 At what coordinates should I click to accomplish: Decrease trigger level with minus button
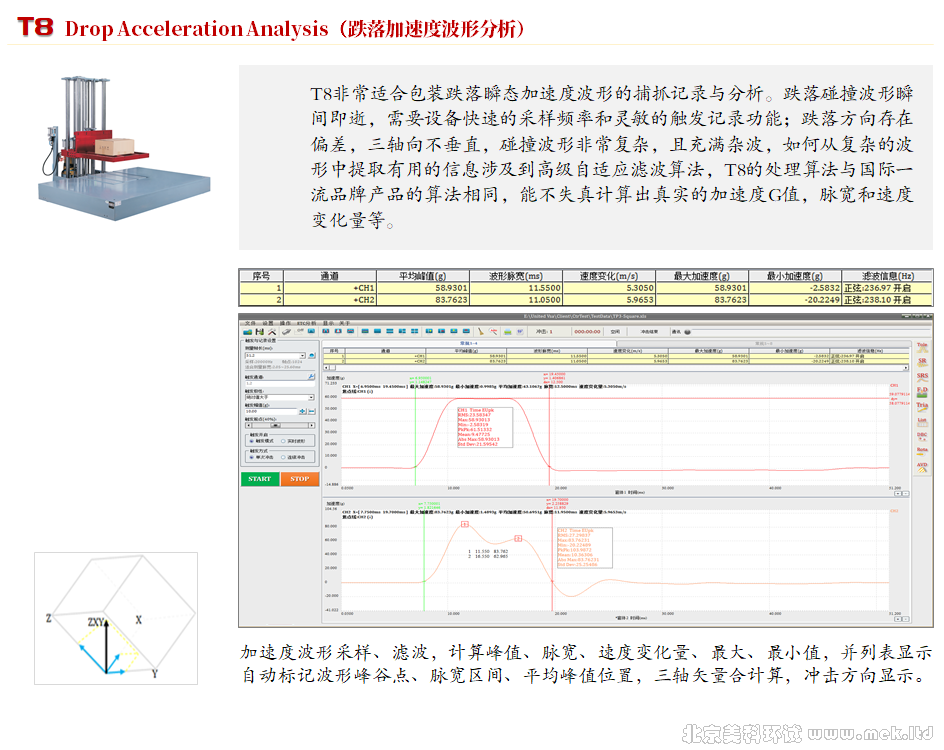pyautogui.click(x=312, y=411)
